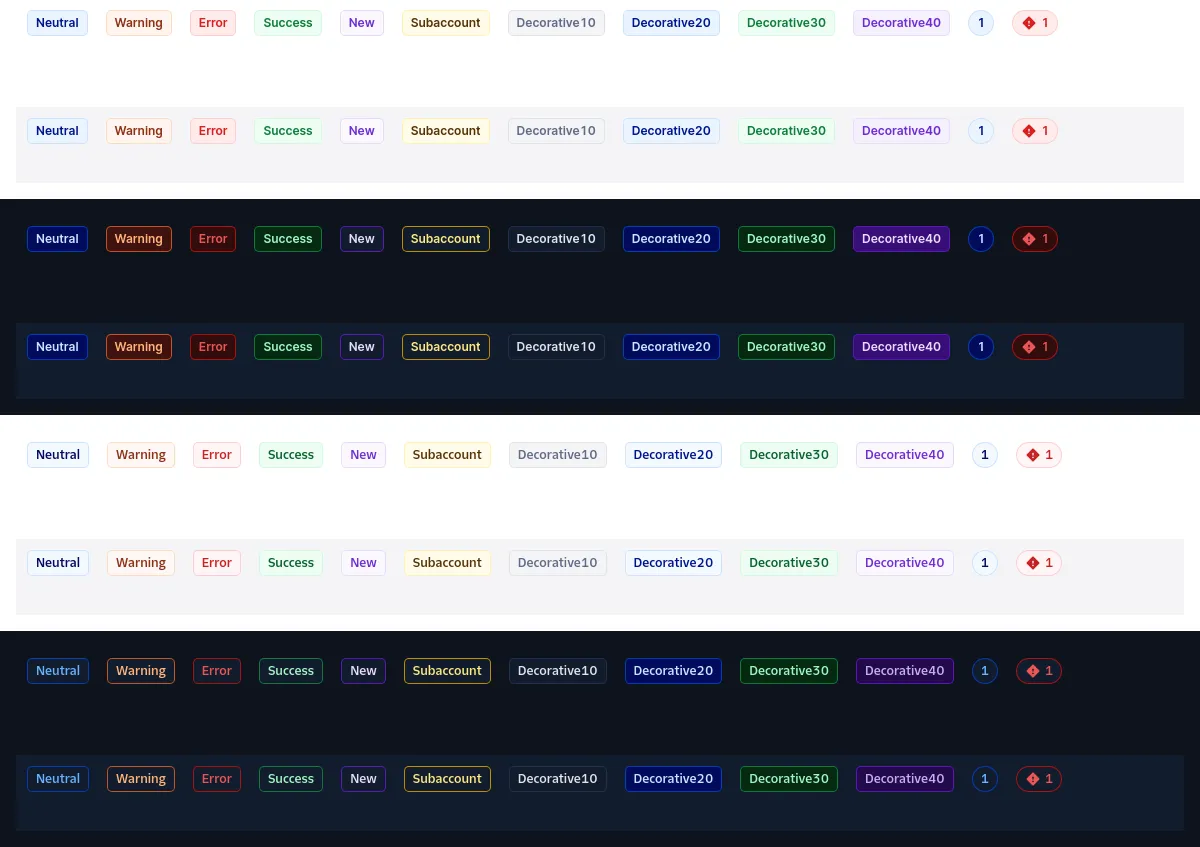Choose Subaccount badge in the seventh row
The width and height of the screenshot is (1200, 847).
[x=447, y=671]
